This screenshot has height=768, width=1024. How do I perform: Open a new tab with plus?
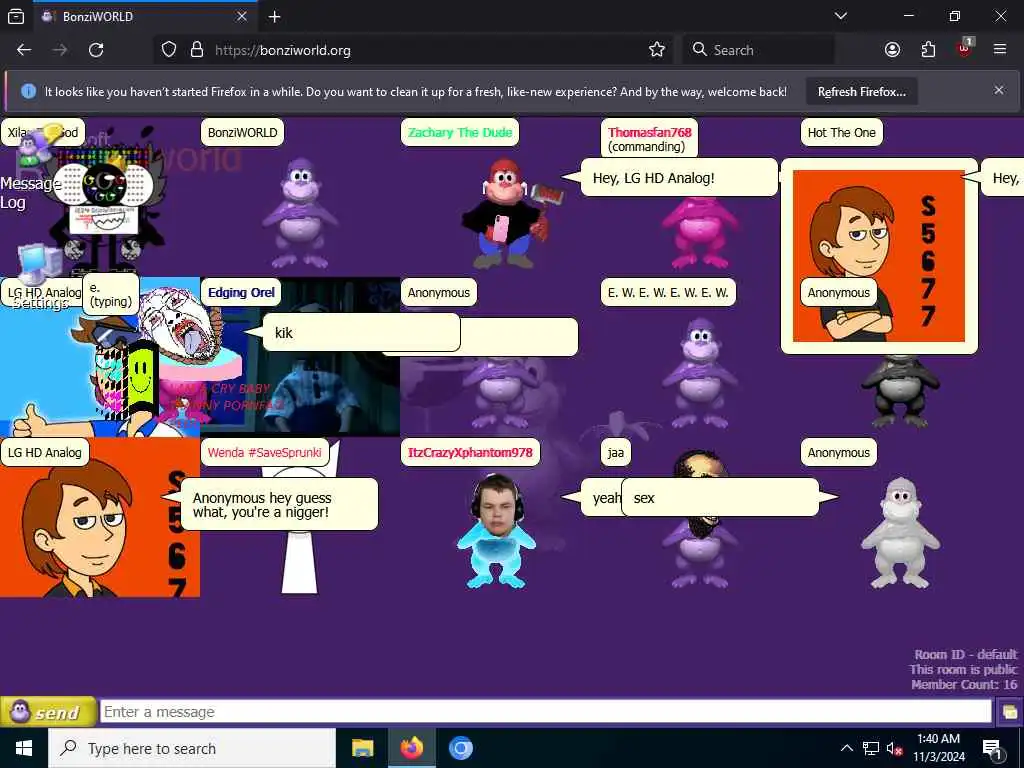(274, 16)
